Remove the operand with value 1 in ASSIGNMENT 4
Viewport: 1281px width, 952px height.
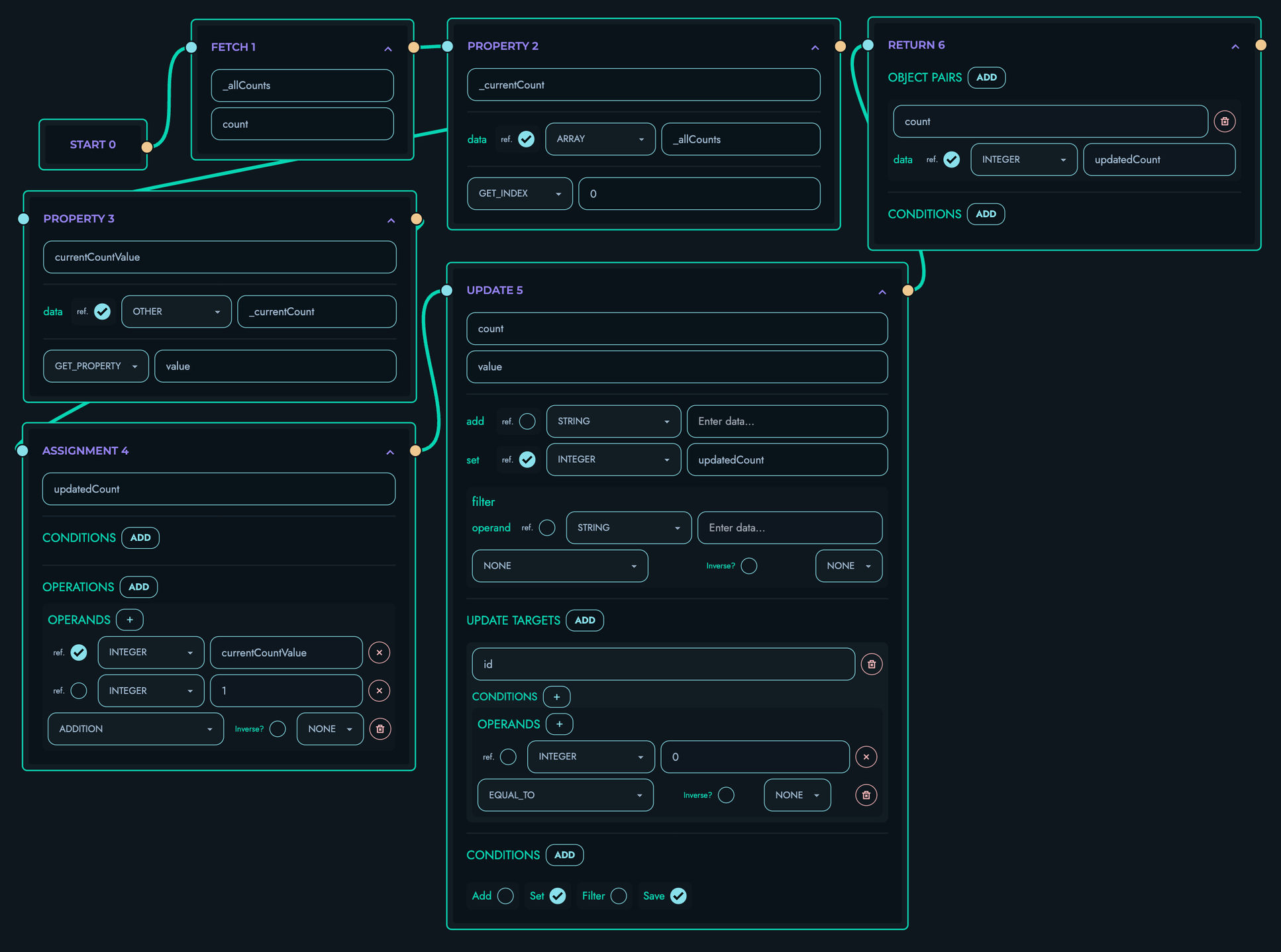click(x=380, y=691)
